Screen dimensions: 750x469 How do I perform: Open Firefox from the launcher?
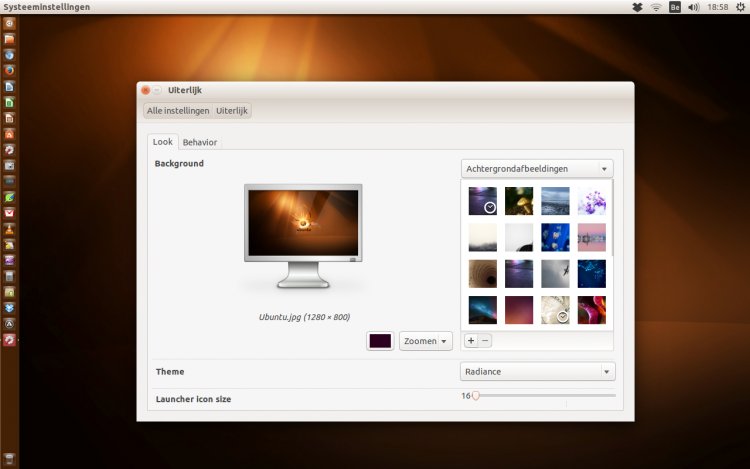(x=9, y=70)
